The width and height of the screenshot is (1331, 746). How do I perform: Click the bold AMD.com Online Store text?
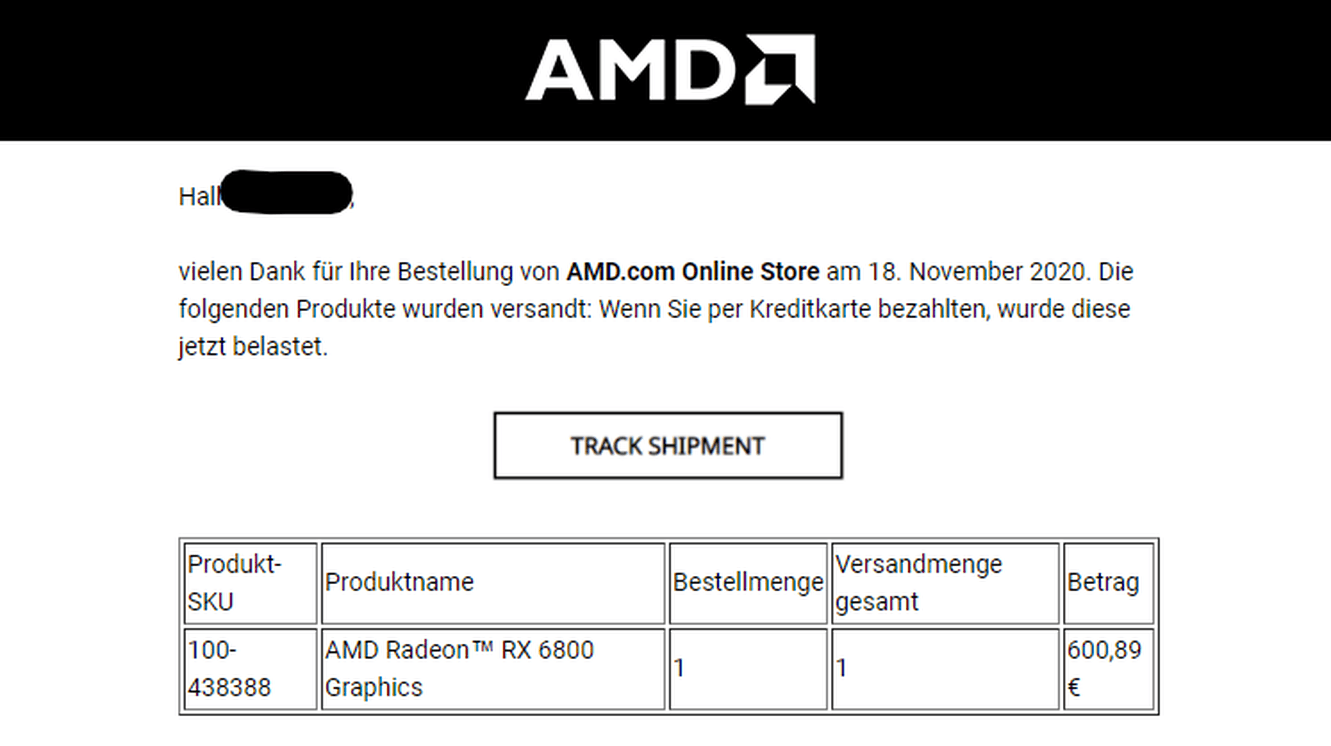(693, 272)
